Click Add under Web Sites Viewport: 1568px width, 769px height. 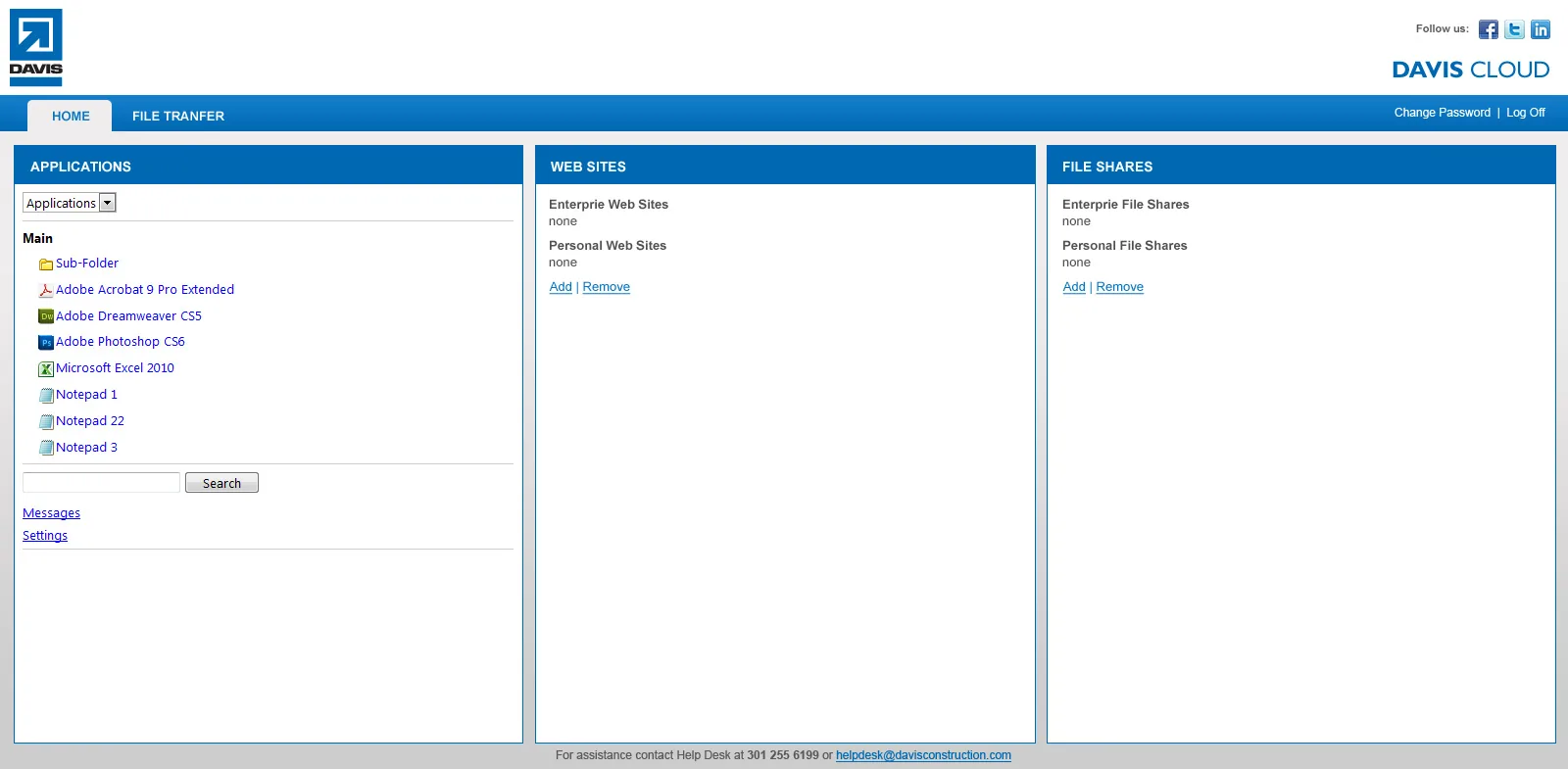point(561,287)
